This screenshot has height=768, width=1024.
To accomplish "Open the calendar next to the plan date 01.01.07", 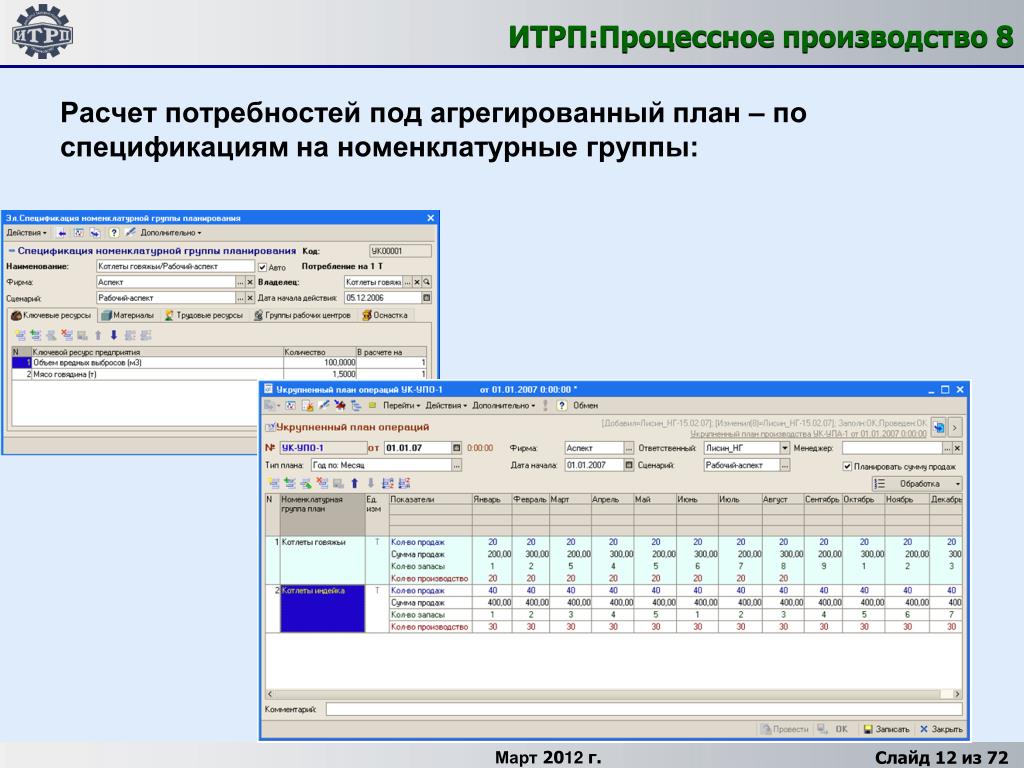I will pyautogui.click(x=456, y=448).
